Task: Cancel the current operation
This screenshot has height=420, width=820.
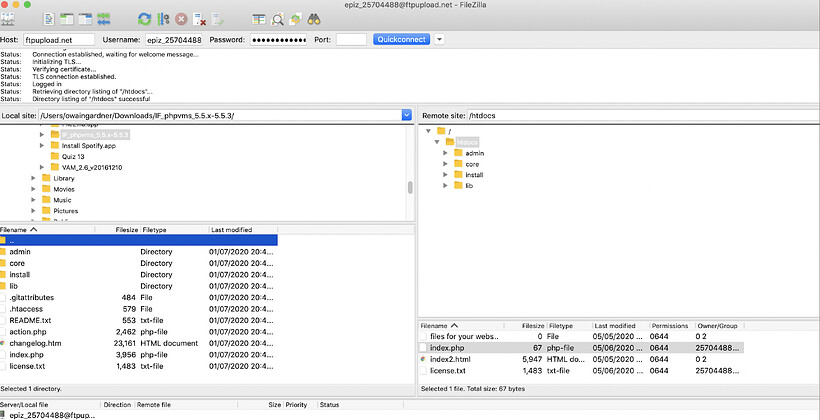Action: coord(181,20)
